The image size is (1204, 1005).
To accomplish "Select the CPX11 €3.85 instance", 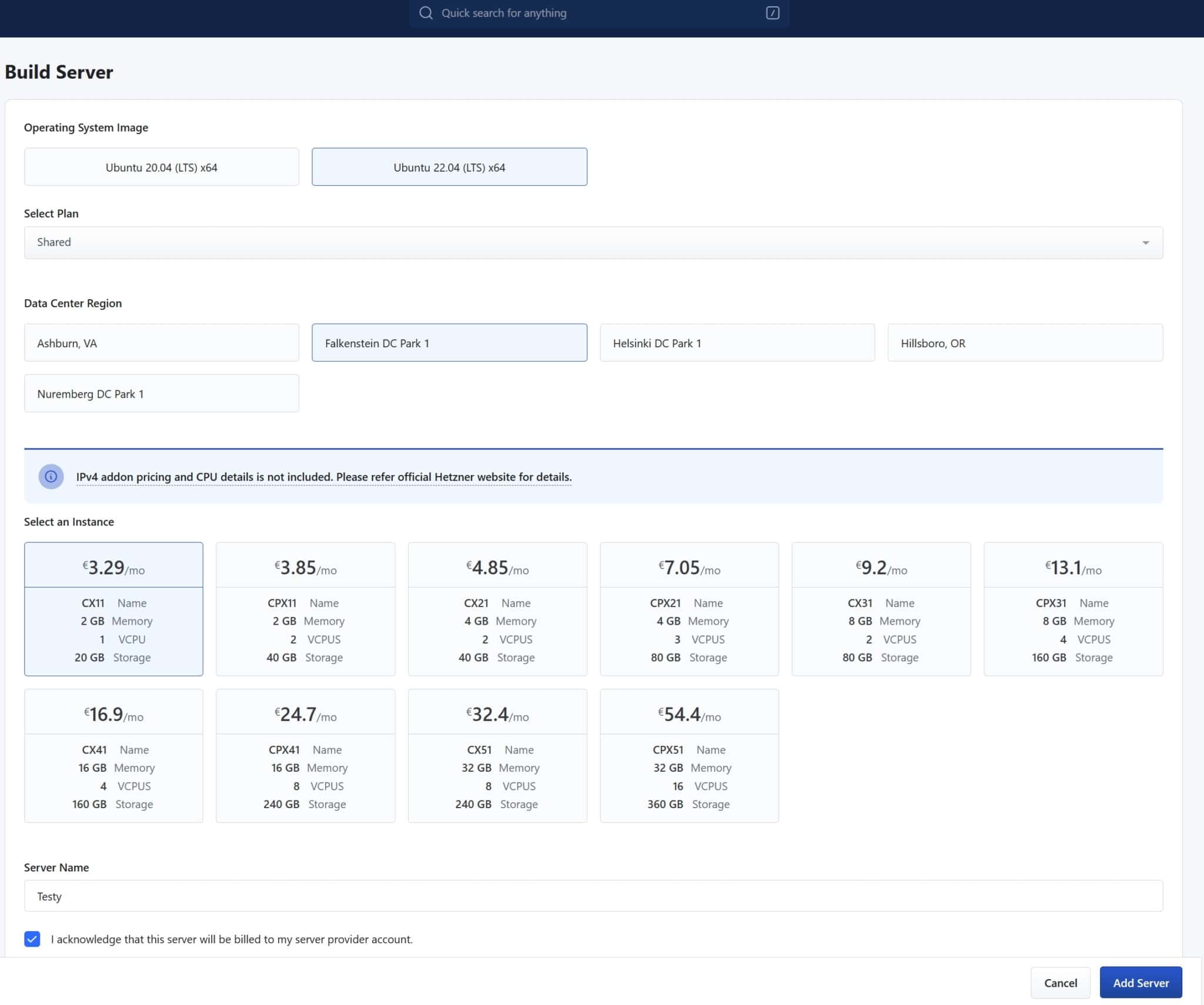I will 305,608.
